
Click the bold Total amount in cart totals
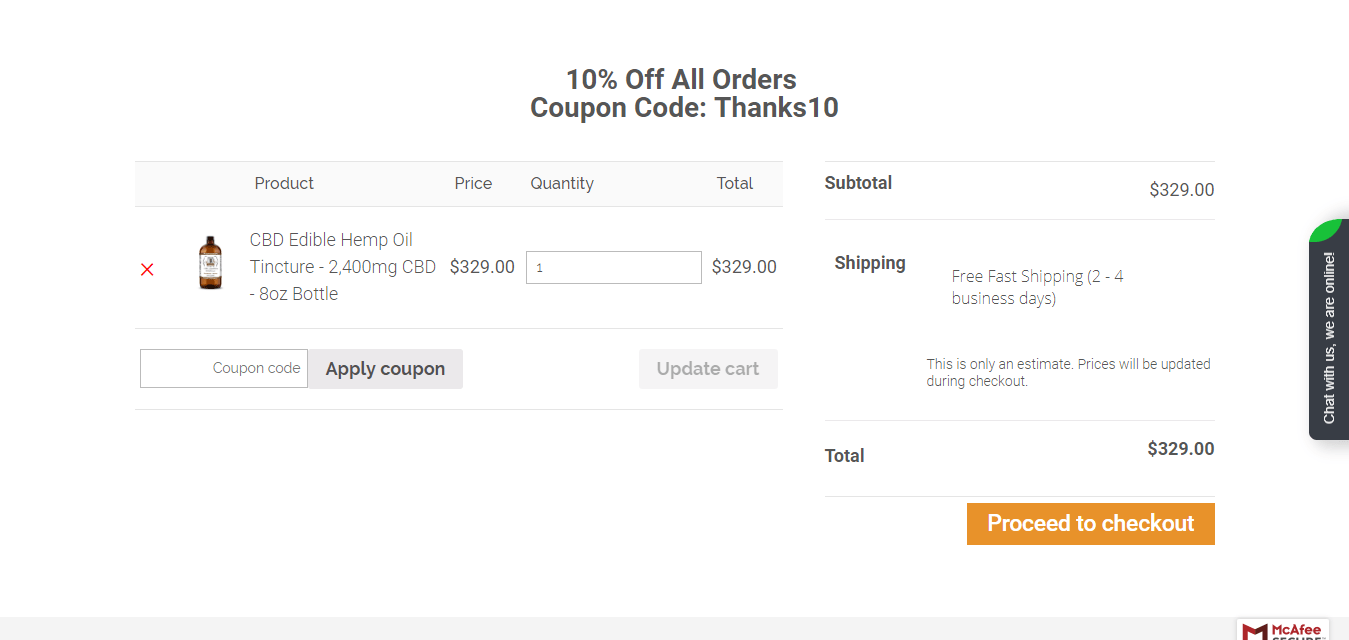(x=1181, y=449)
